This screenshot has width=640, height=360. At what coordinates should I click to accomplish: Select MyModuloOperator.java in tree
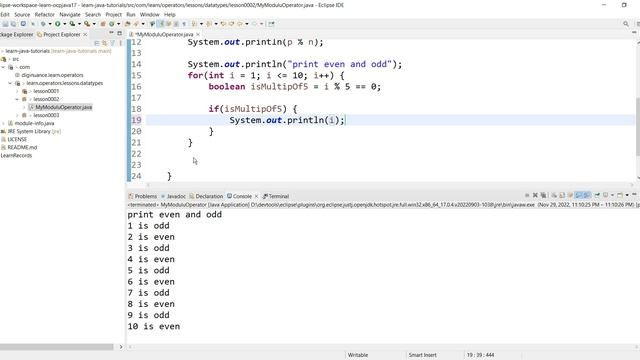63,107
